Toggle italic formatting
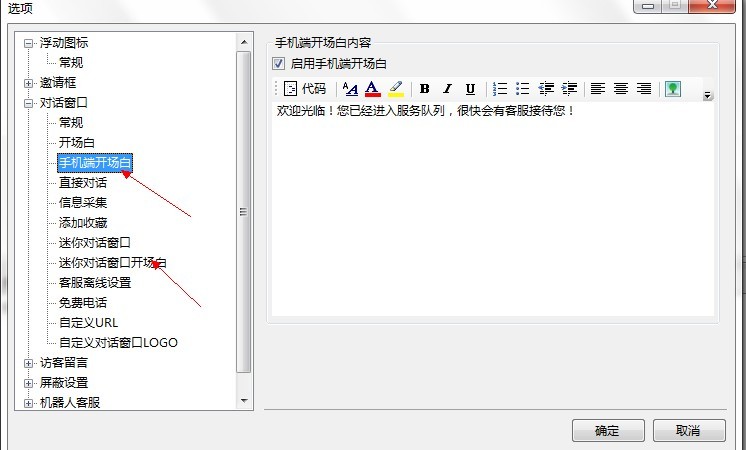746x450 pixels. pos(447,89)
